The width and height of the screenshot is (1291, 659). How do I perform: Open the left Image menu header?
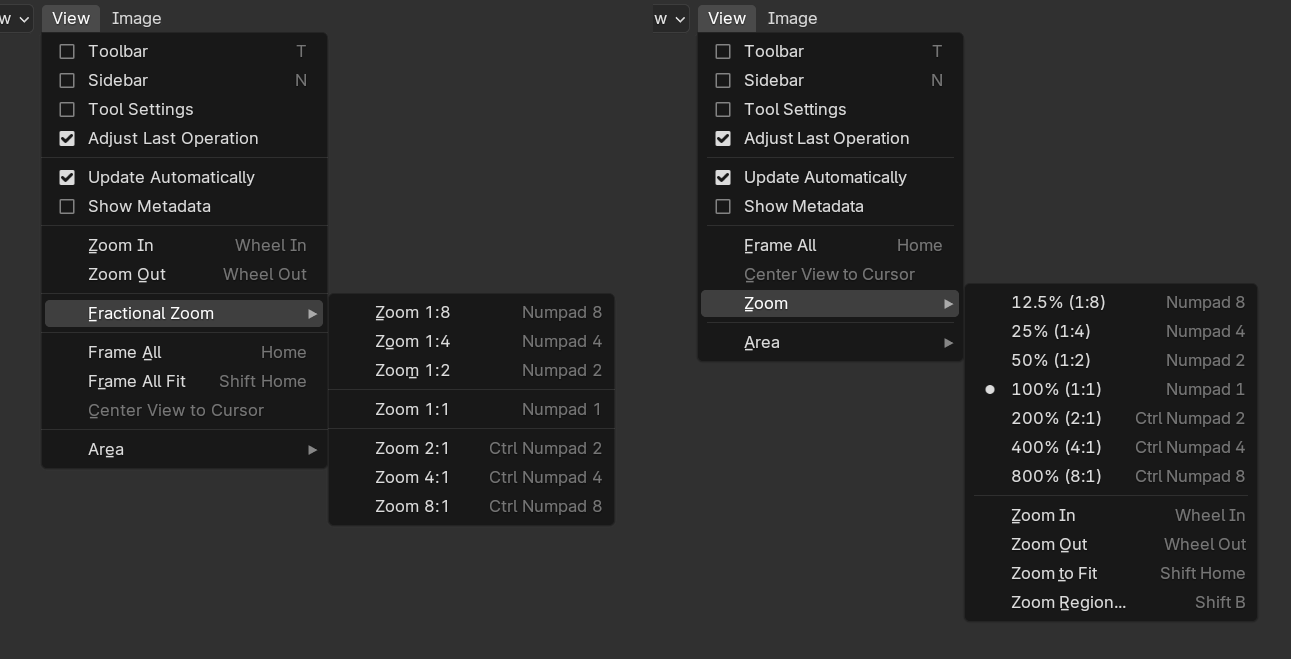point(137,18)
